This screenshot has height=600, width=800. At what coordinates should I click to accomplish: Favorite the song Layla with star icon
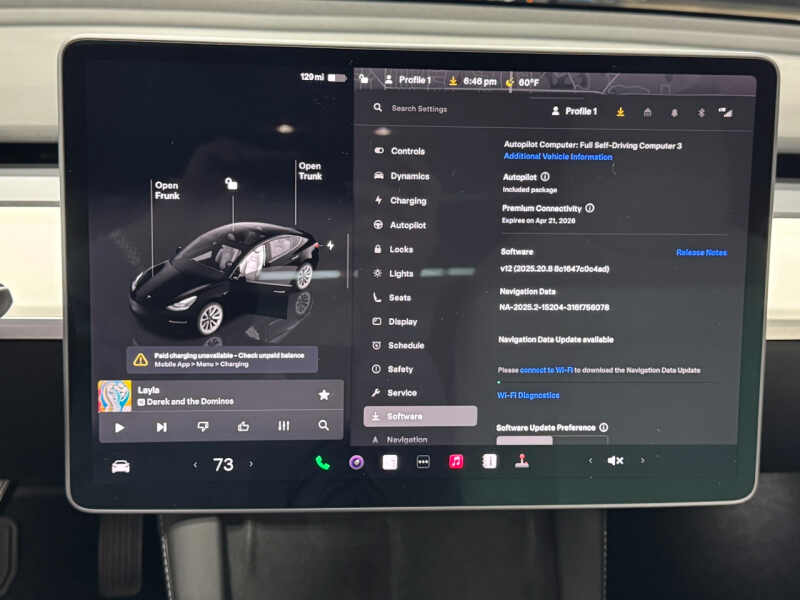tap(324, 395)
